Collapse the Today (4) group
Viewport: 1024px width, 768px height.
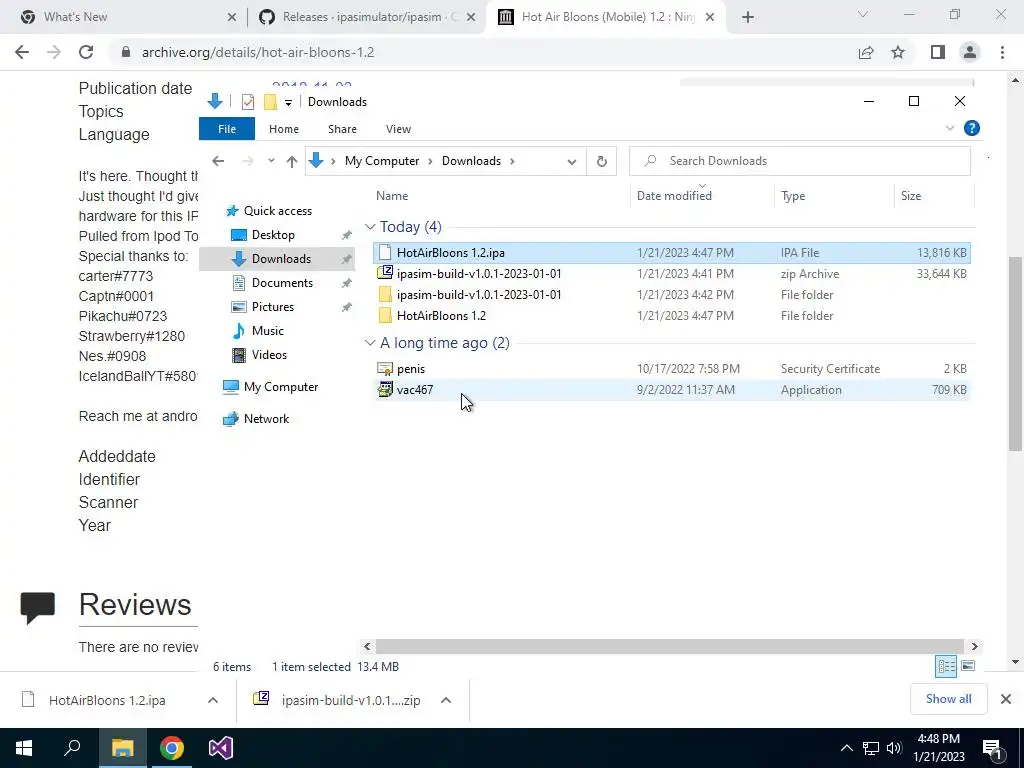(x=370, y=227)
